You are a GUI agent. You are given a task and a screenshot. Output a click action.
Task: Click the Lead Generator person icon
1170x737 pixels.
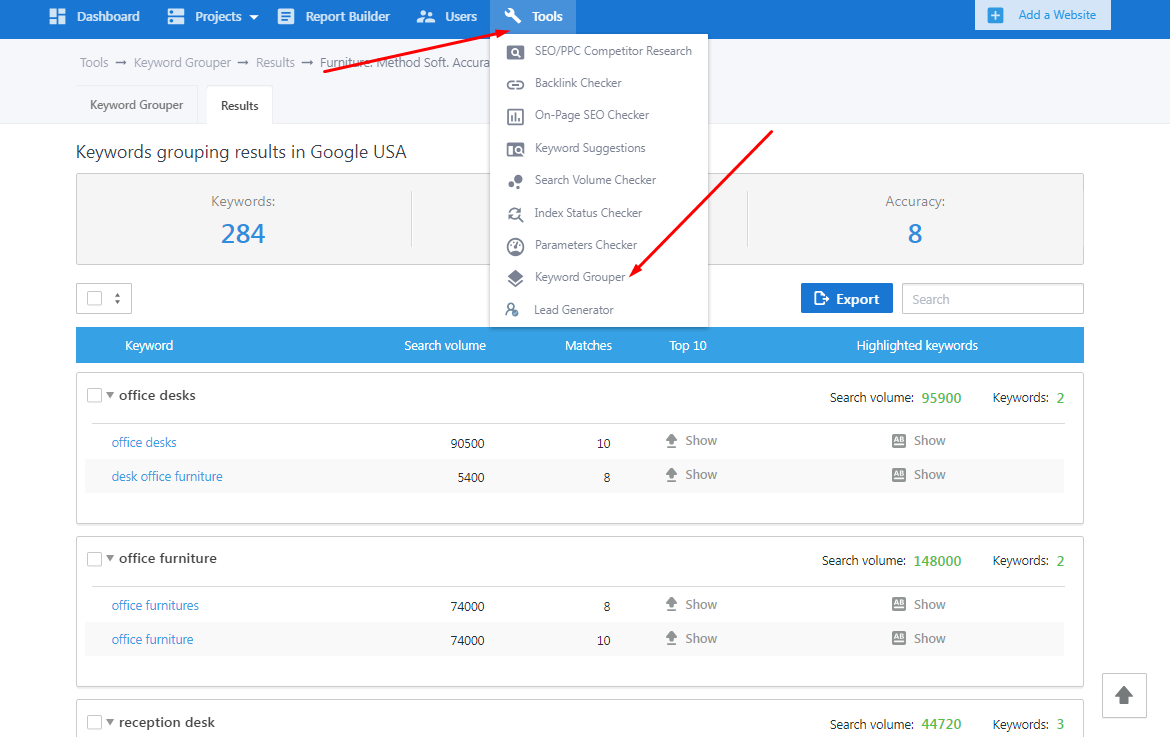click(512, 310)
